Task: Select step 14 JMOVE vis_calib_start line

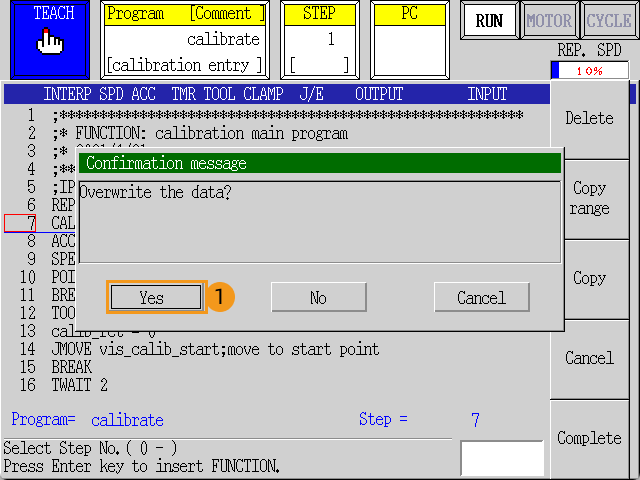Action: pos(215,349)
